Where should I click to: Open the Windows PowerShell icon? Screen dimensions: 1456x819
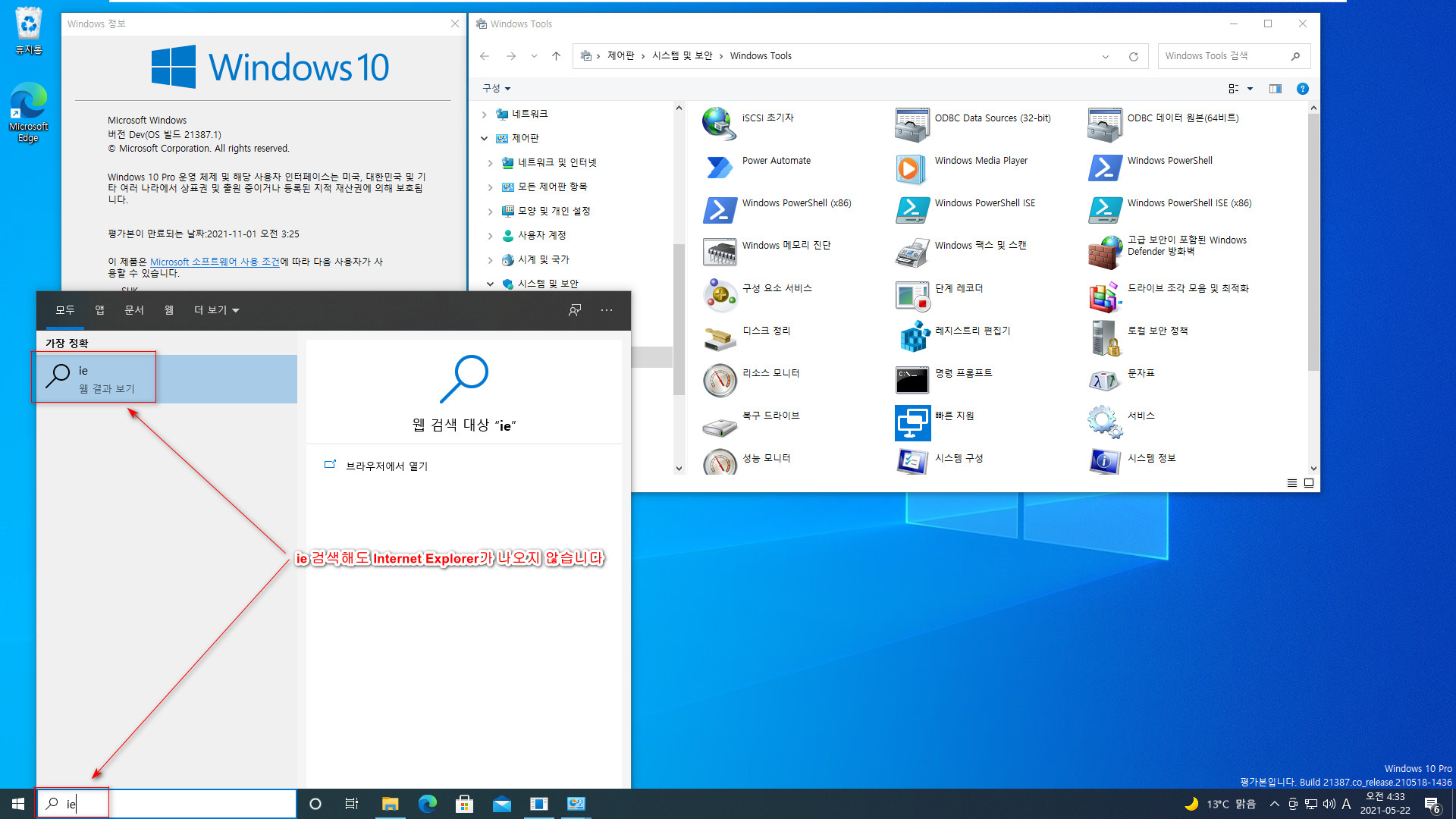coord(1104,167)
